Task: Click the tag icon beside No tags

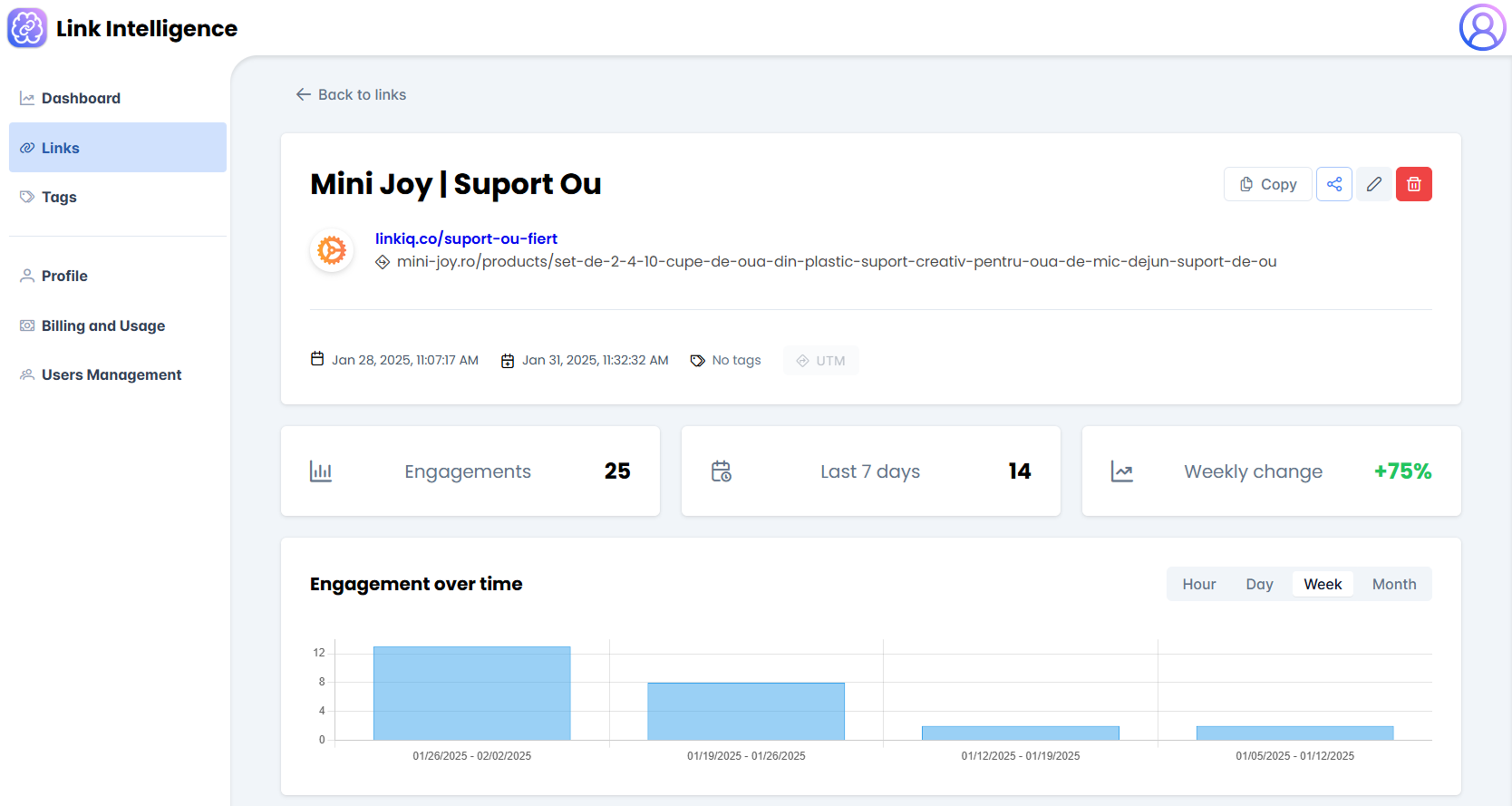Action: click(x=697, y=360)
